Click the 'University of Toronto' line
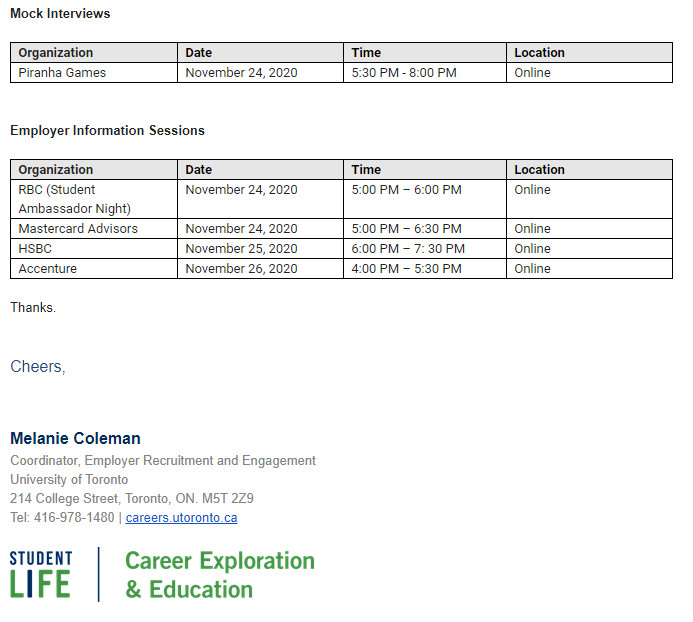 (x=69, y=480)
